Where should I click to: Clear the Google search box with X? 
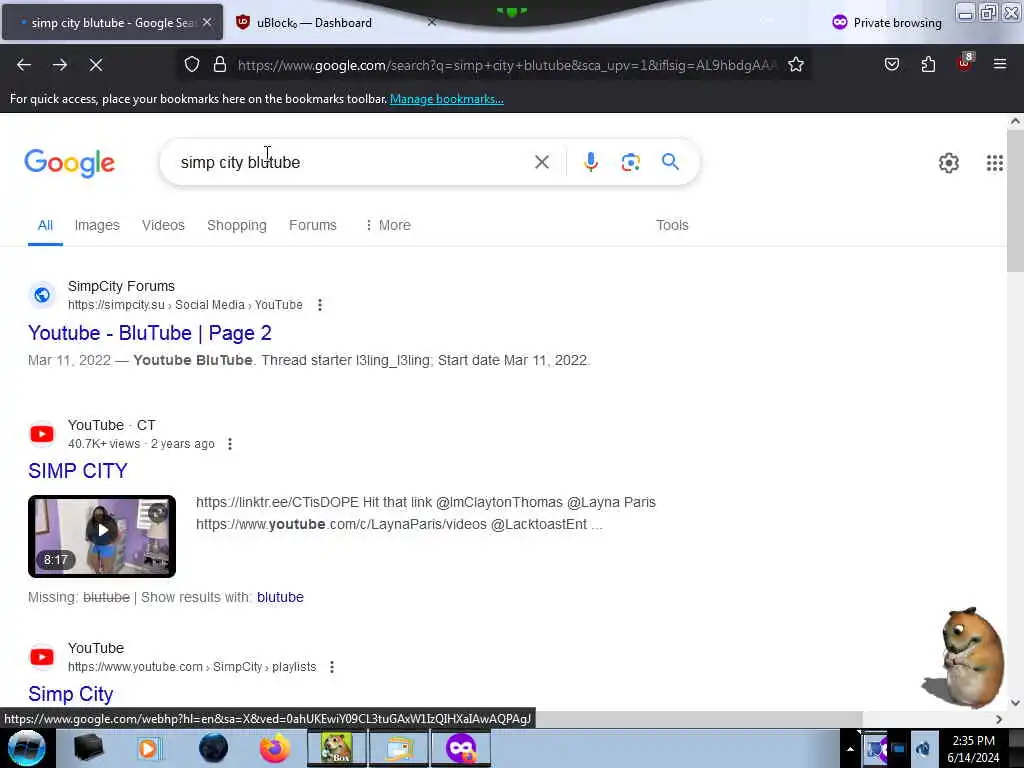click(x=541, y=162)
